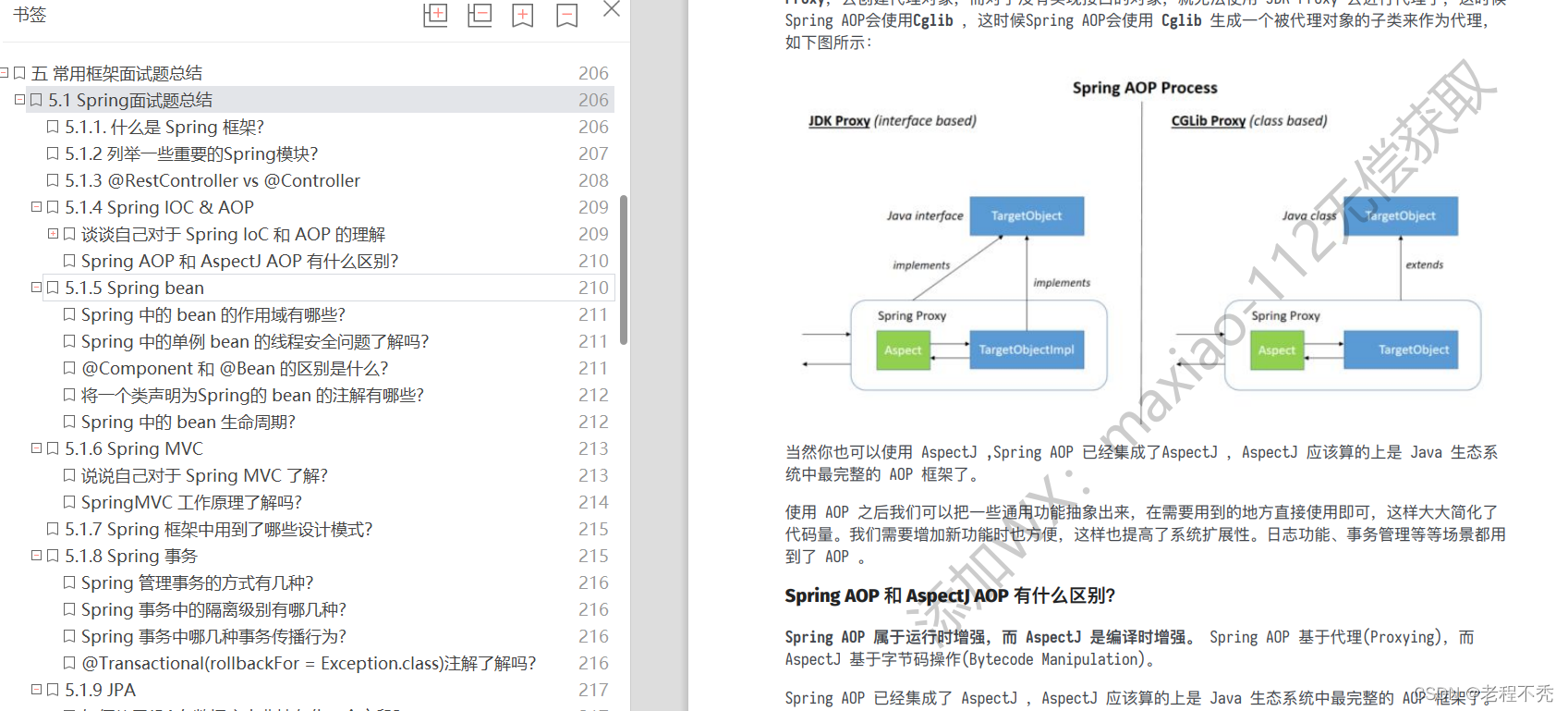Click the bookmarks panel vertical scrollbar thumb
Viewport: 1568px width, 711px height.
click(x=624, y=269)
